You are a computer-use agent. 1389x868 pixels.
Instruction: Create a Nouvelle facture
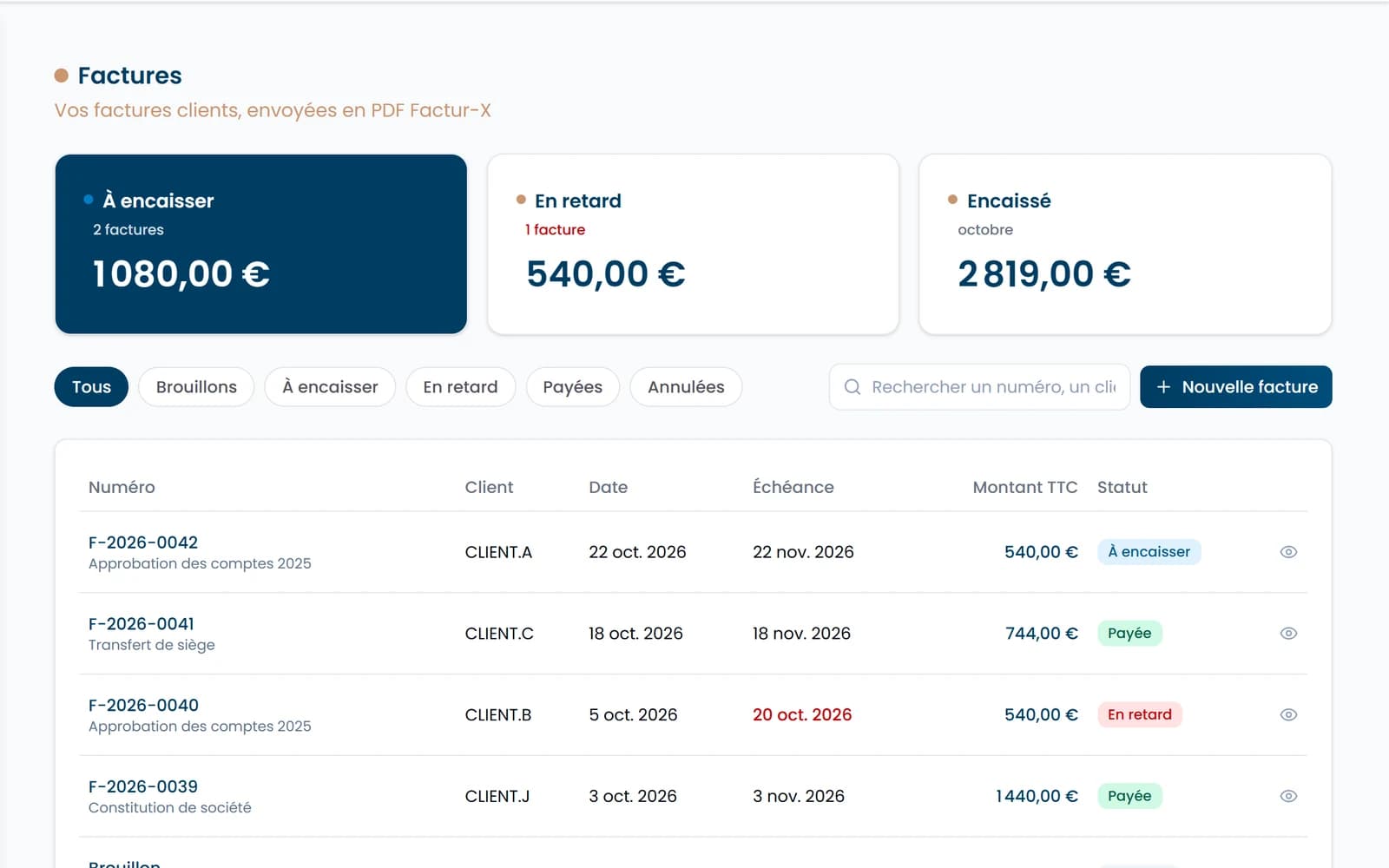(x=1236, y=387)
